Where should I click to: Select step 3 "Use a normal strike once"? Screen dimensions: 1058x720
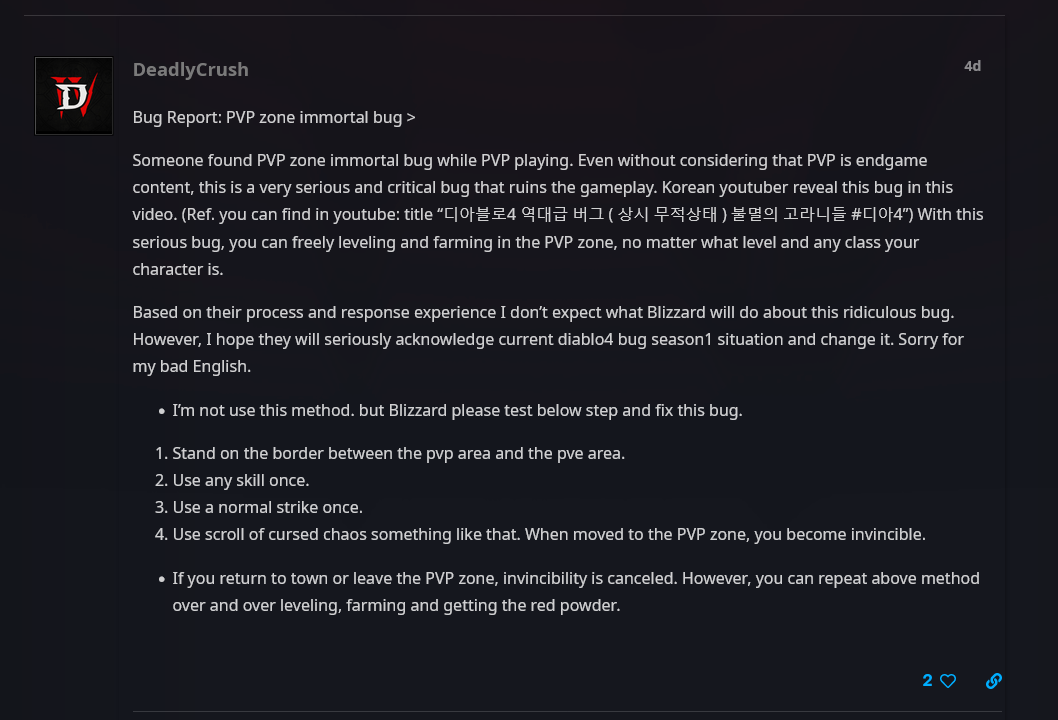tap(267, 507)
